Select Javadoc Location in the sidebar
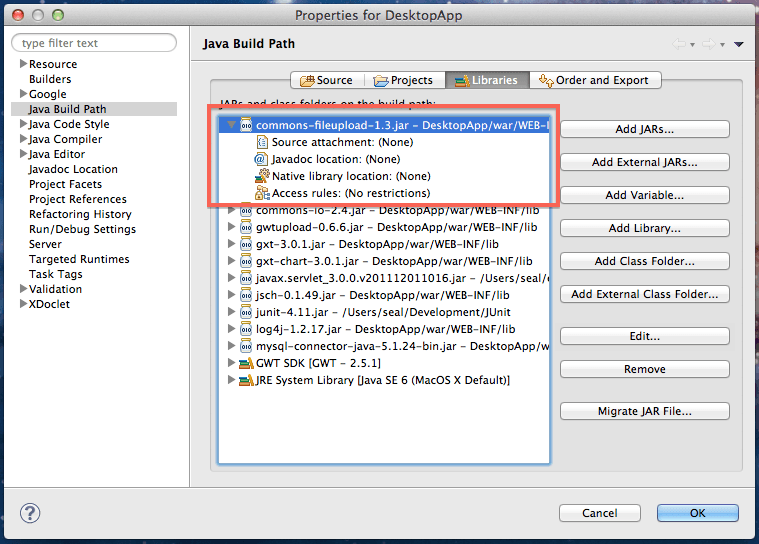This screenshot has height=544, width=759. pyautogui.click(x=73, y=169)
